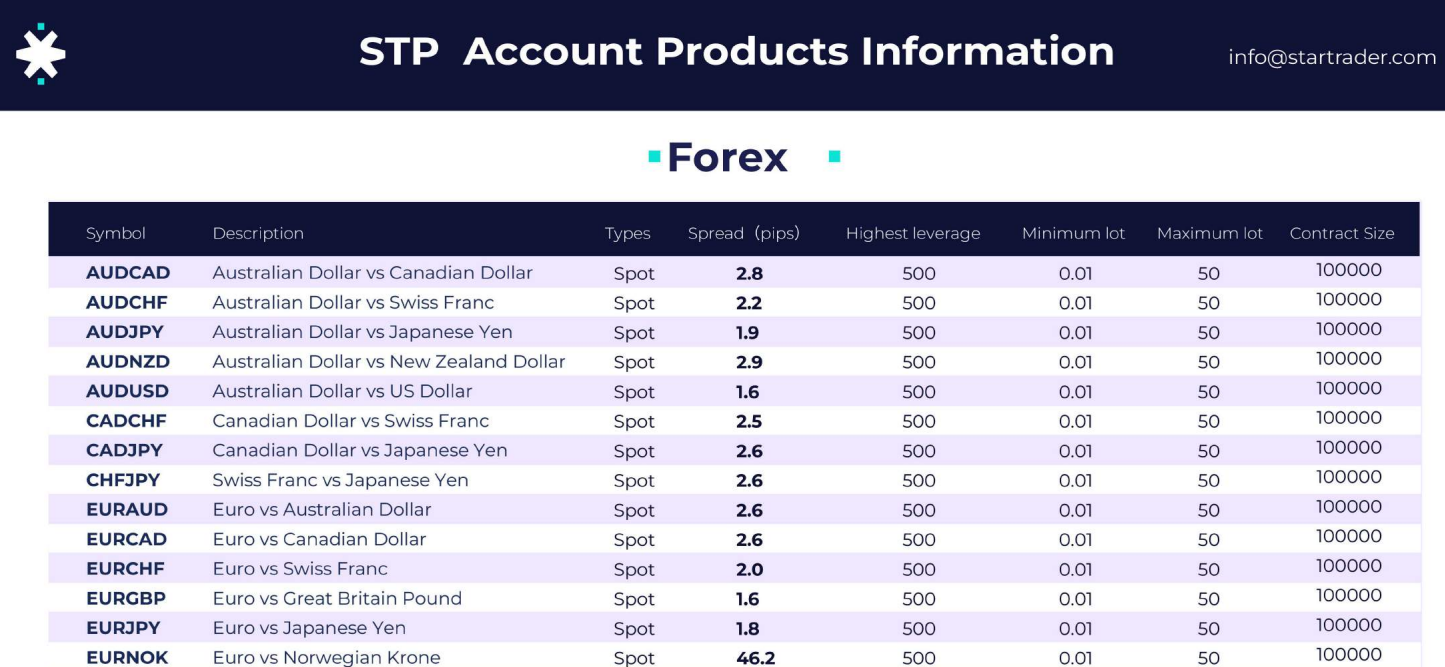Open the info@startrader.com email link
Image resolution: width=1445 pixels, height=667 pixels.
(x=1331, y=57)
